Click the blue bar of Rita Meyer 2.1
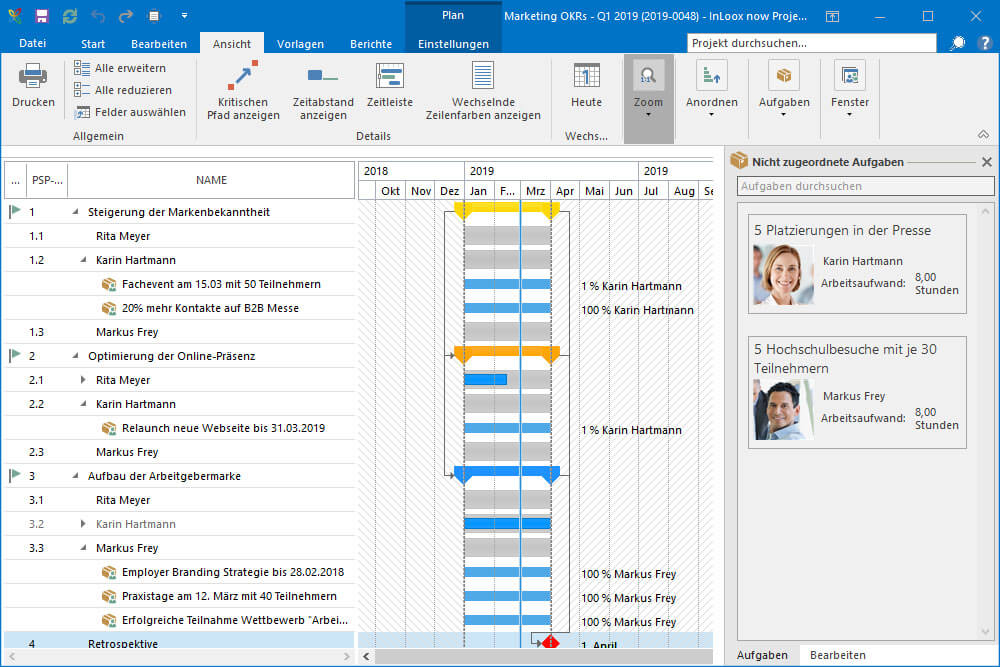Viewport: 1000px width, 667px height. (x=485, y=380)
